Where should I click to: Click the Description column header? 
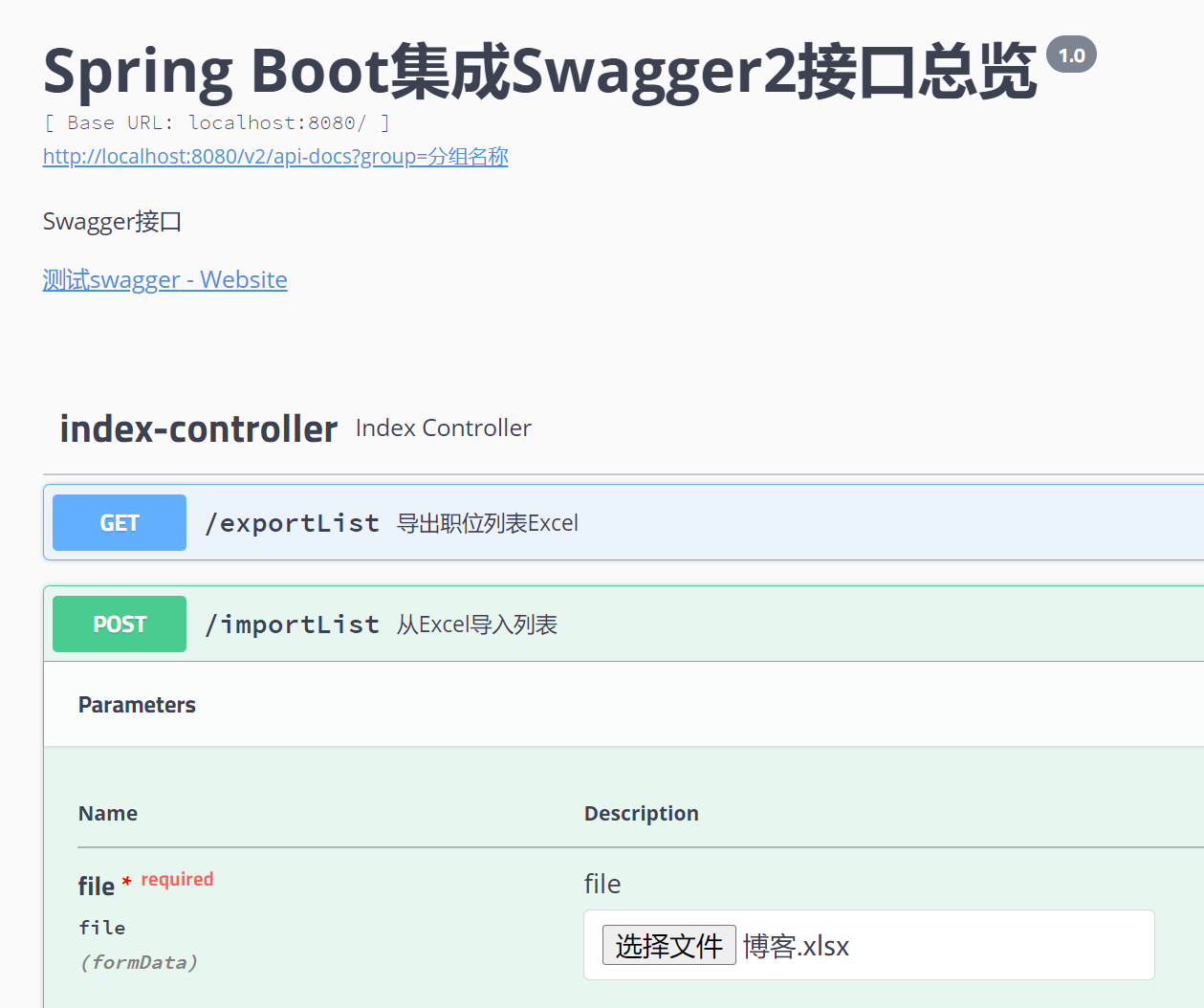(641, 814)
